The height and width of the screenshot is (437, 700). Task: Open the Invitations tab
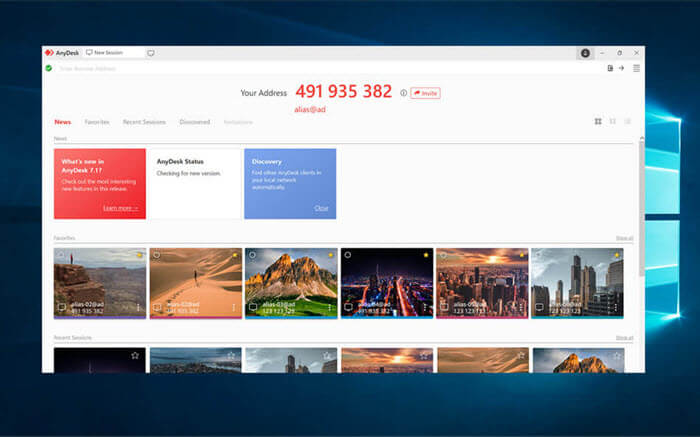[x=238, y=122]
